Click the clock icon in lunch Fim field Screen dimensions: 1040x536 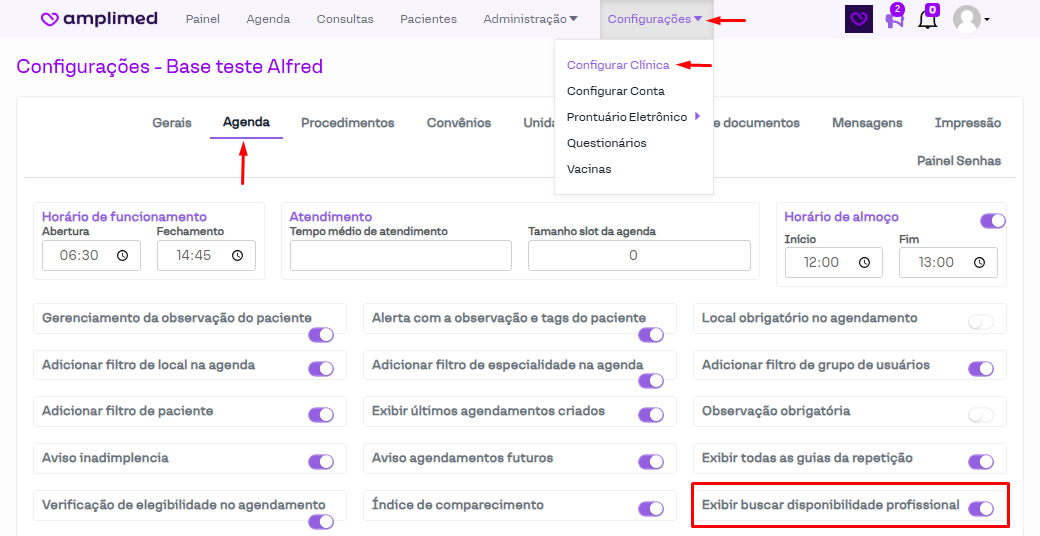[x=979, y=263]
